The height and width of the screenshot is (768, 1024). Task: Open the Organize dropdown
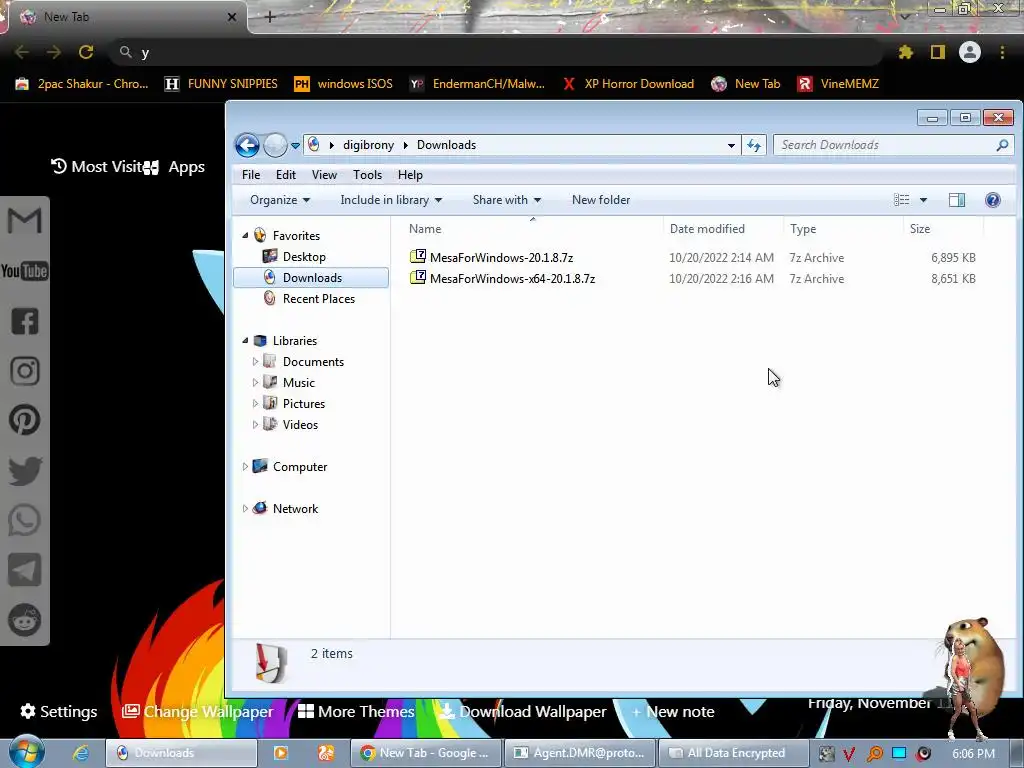point(280,200)
